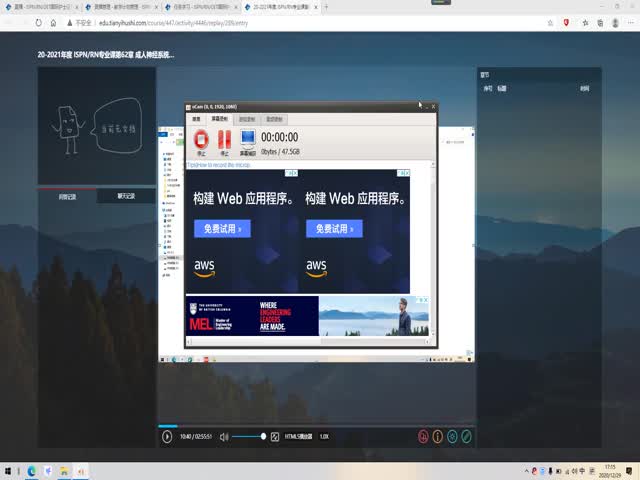Mute the video volume speaker icon

[224, 437]
